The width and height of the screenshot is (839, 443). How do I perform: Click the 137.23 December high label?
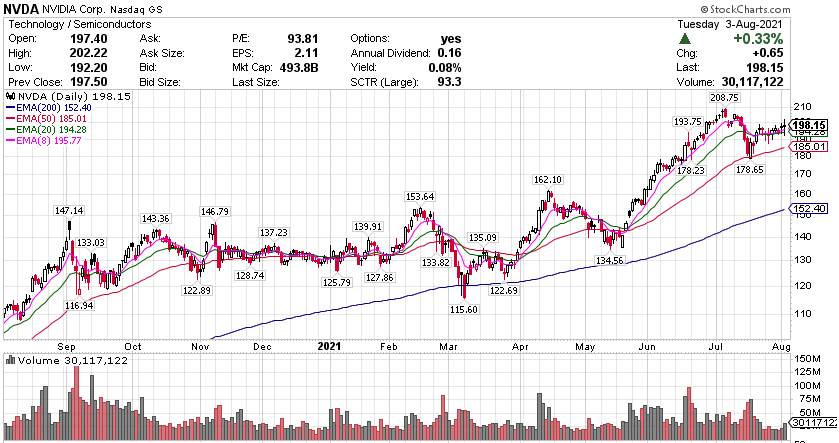(x=273, y=233)
